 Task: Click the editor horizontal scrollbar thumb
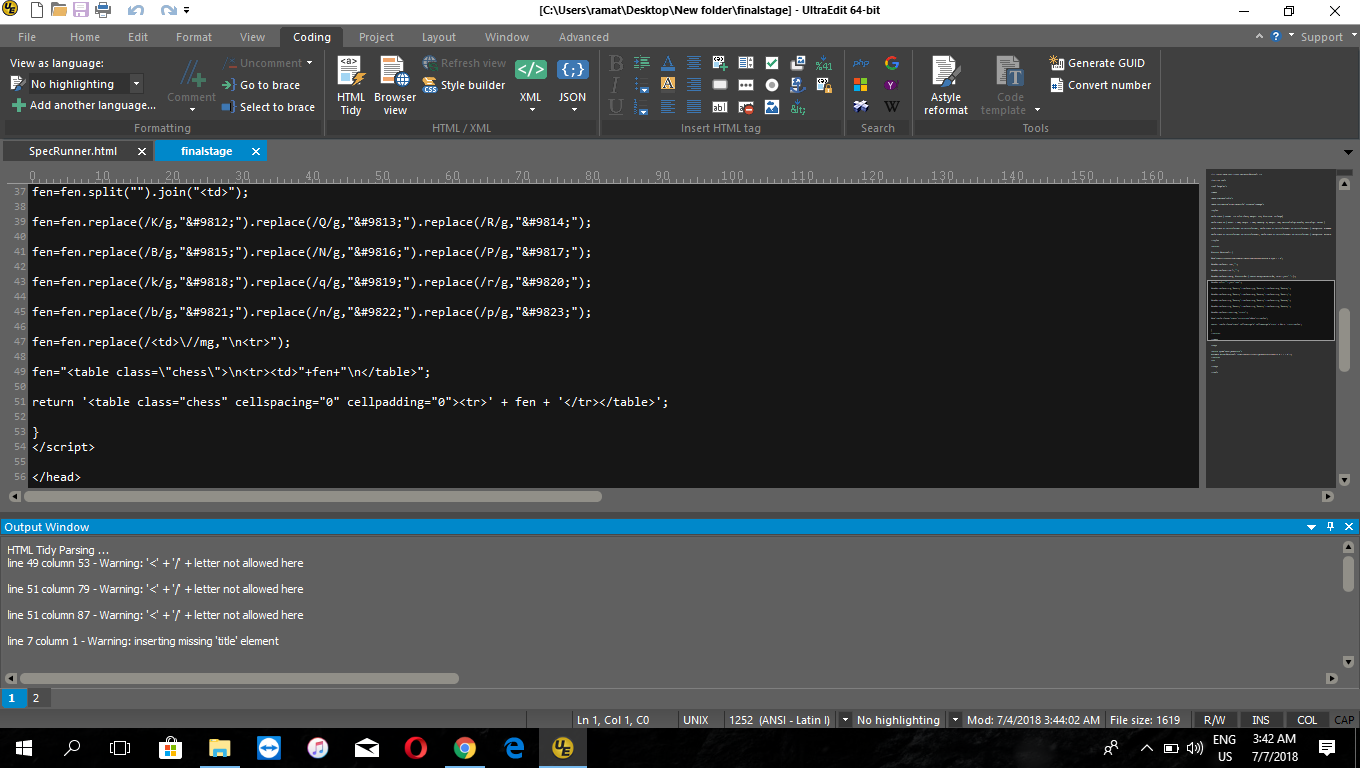[313, 496]
